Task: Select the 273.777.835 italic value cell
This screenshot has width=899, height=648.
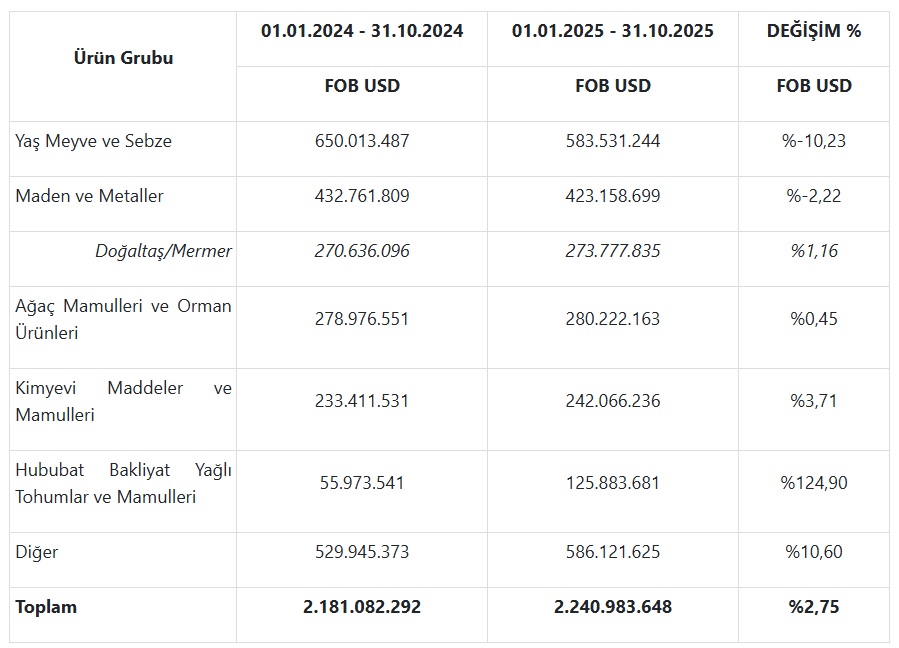Action: click(612, 251)
